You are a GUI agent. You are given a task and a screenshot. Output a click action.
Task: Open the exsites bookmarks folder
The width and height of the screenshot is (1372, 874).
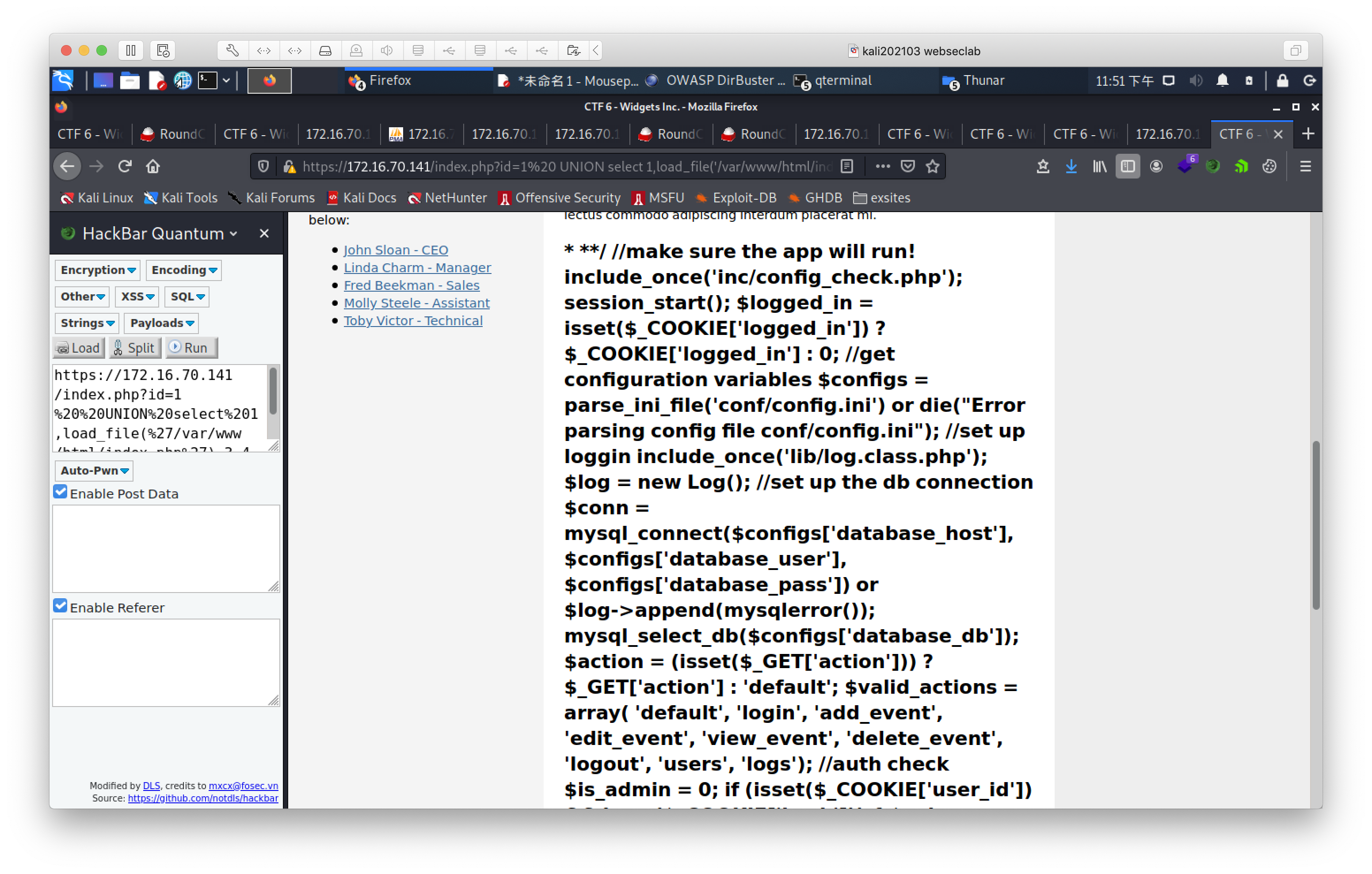click(x=881, y=198)
